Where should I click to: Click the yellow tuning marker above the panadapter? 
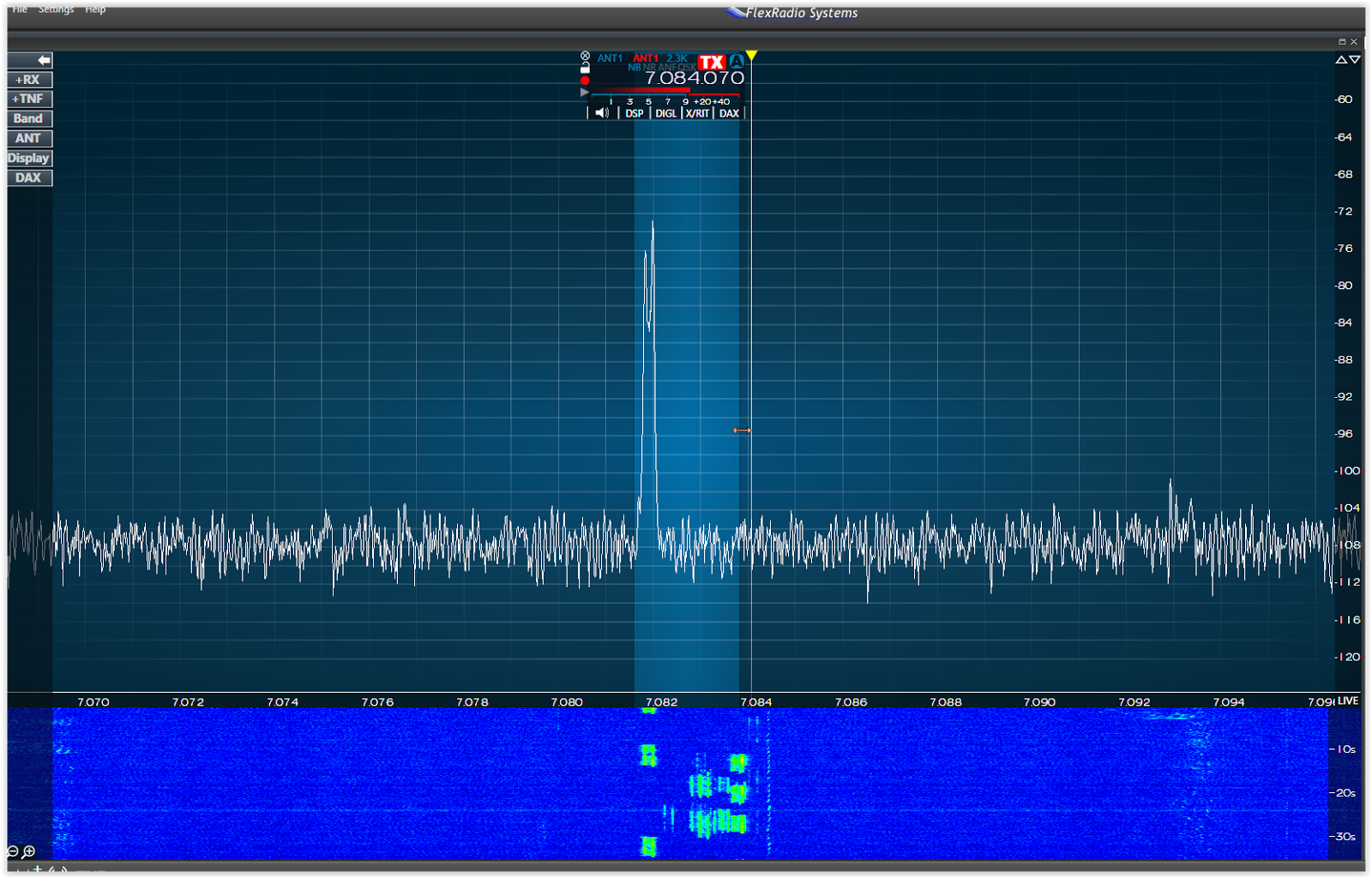click(749, 55)
